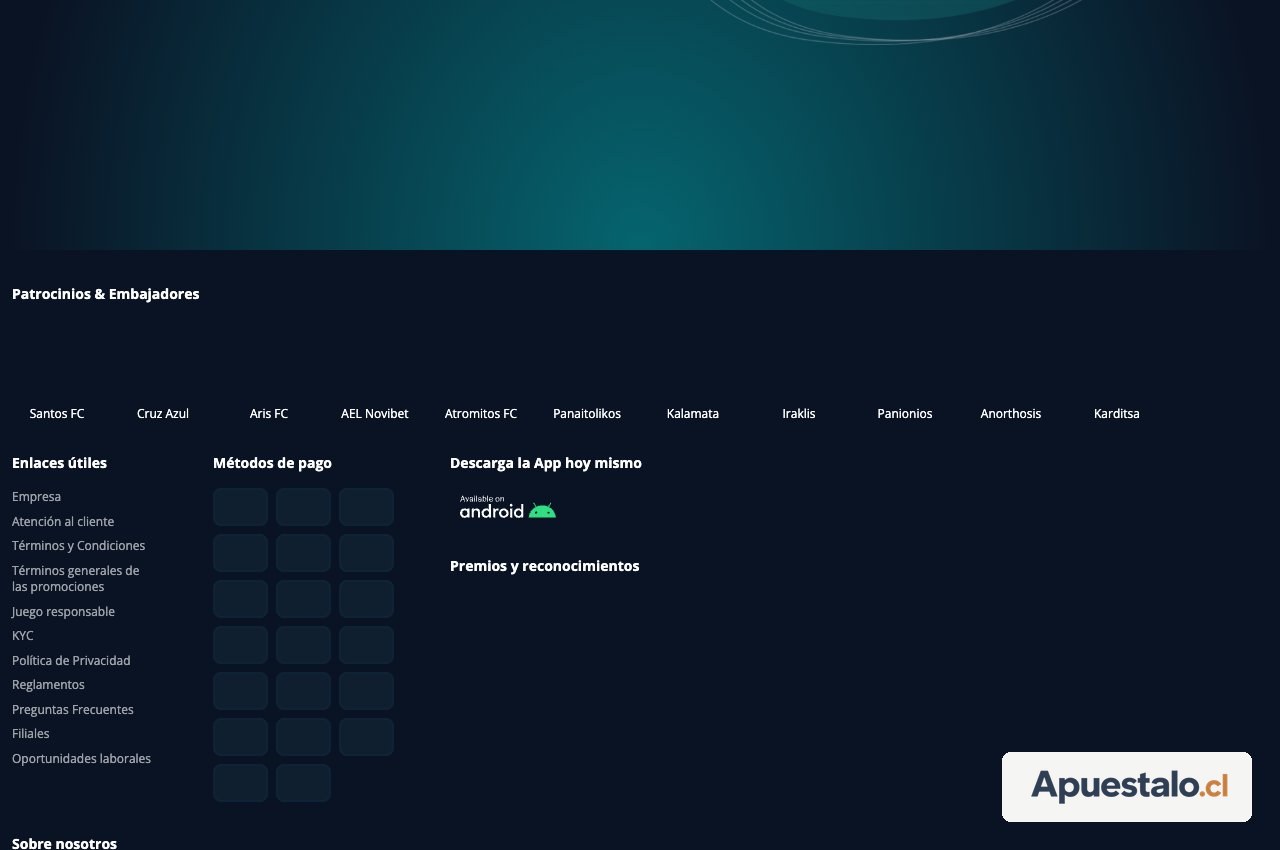Select the Santos FC sponsor
The width and height of the screenshot is (1280, 850).
(x=57, y=414)
